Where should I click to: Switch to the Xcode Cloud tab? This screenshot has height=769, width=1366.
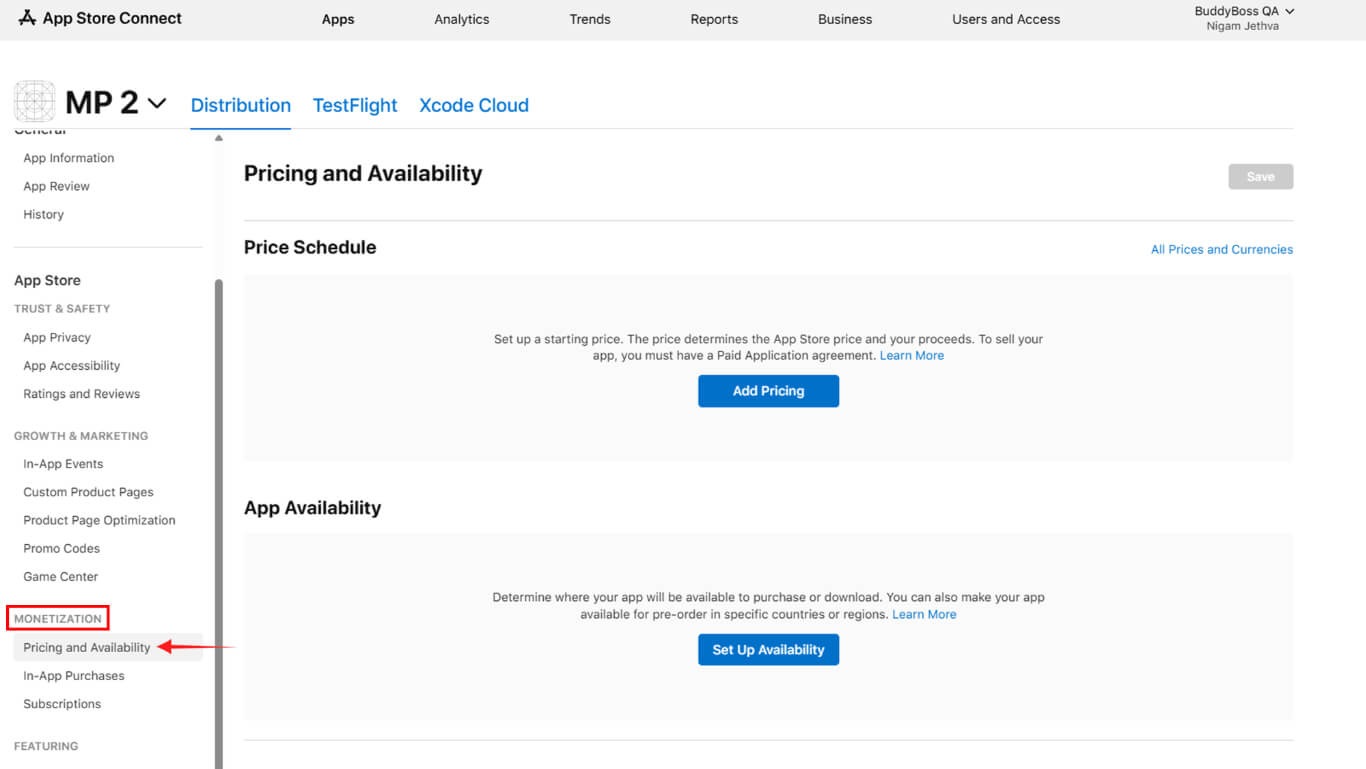[474, 105]
